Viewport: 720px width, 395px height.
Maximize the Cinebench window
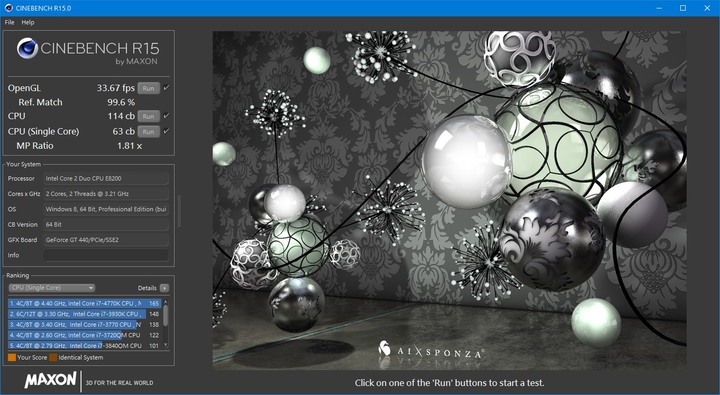(683, 8)
